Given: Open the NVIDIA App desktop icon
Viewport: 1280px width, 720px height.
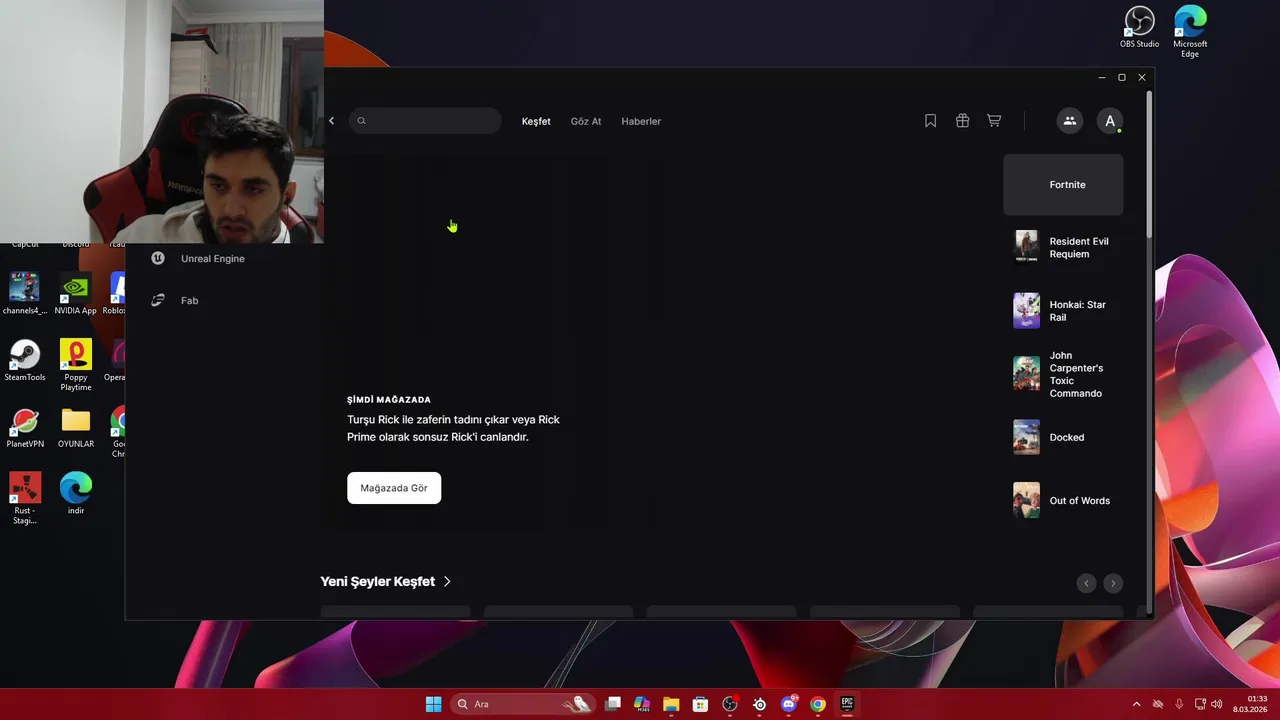Looking at the screenshot, I should 75,294.
